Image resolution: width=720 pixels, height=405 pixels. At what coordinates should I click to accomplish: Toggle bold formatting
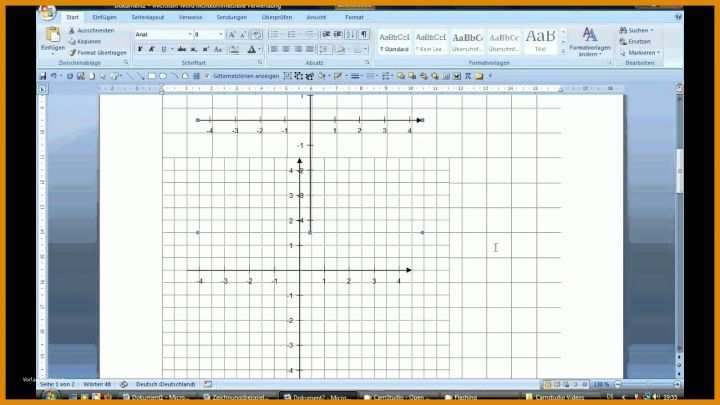(x=140, y=49)
